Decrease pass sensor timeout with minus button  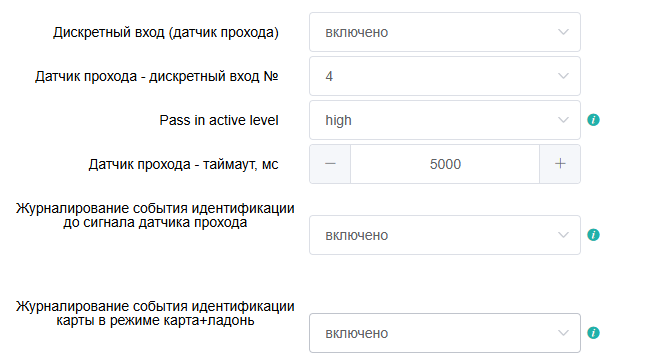[x=330, y=164]
